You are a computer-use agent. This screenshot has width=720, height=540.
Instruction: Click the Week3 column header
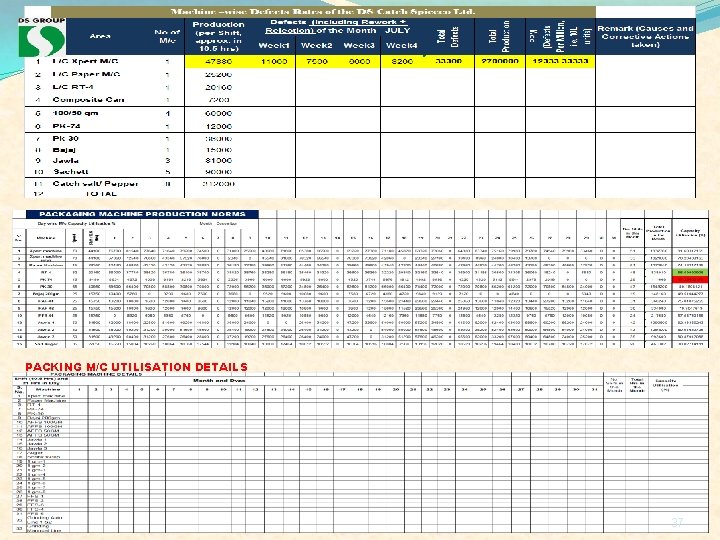359,45
